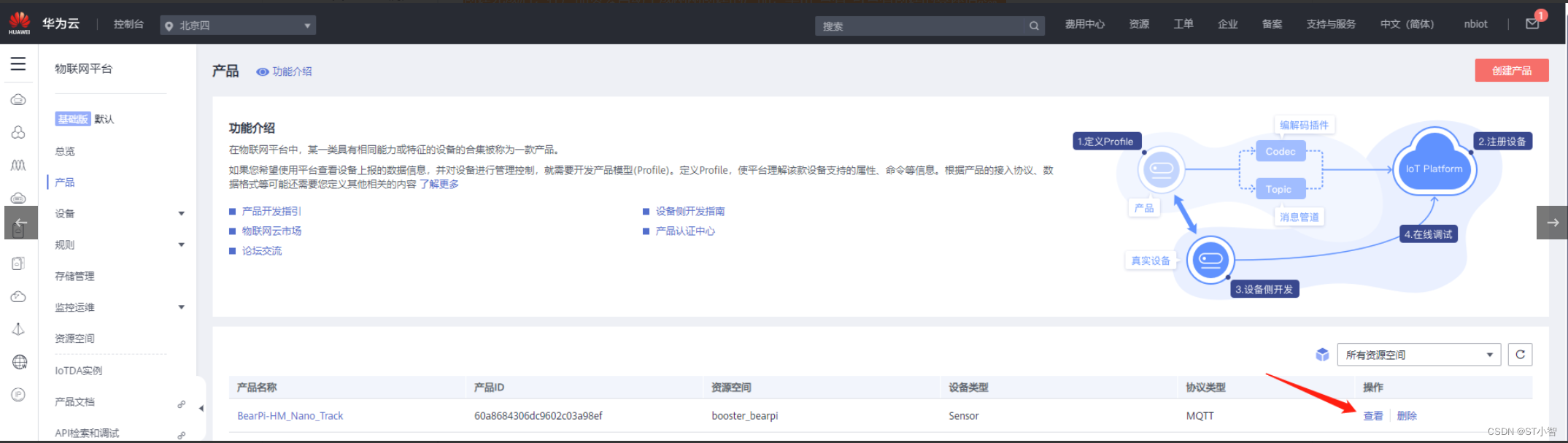Open 费用中心 in the top bar

1084,24
